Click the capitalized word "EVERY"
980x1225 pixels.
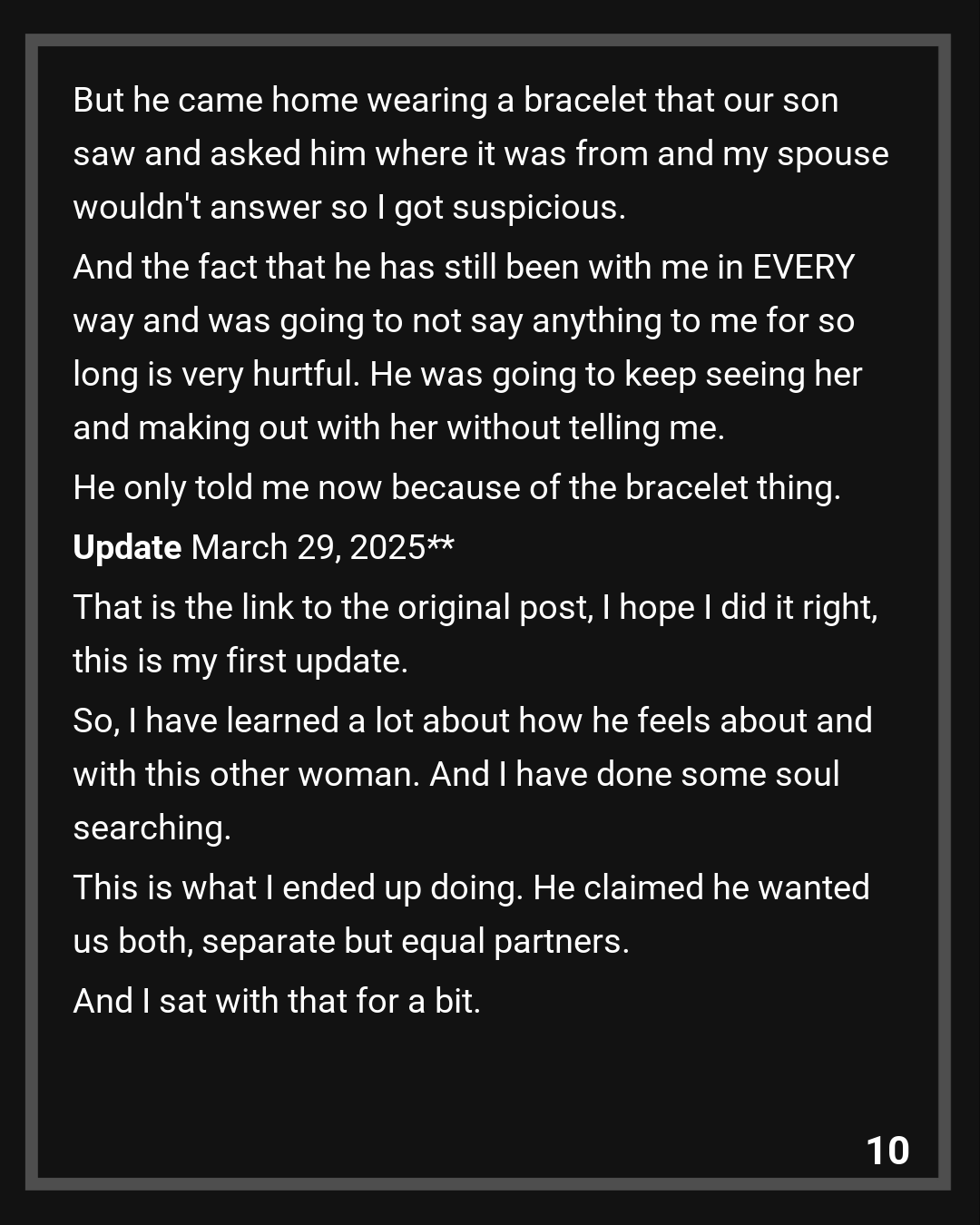[x=804, y=268]
